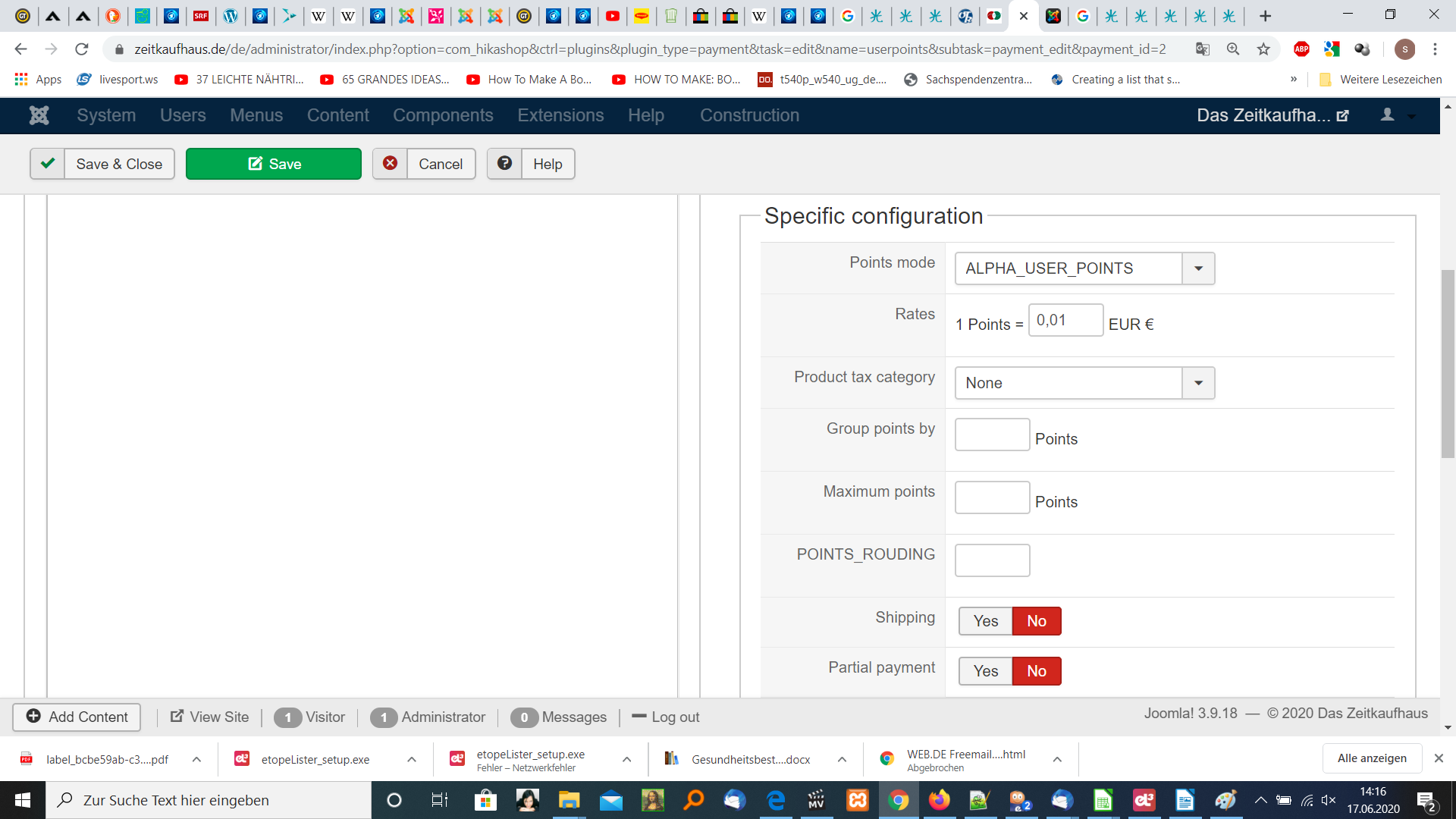Click the browser reload icon
This screenshot has width=1456, height=819.
pos(82,49)
